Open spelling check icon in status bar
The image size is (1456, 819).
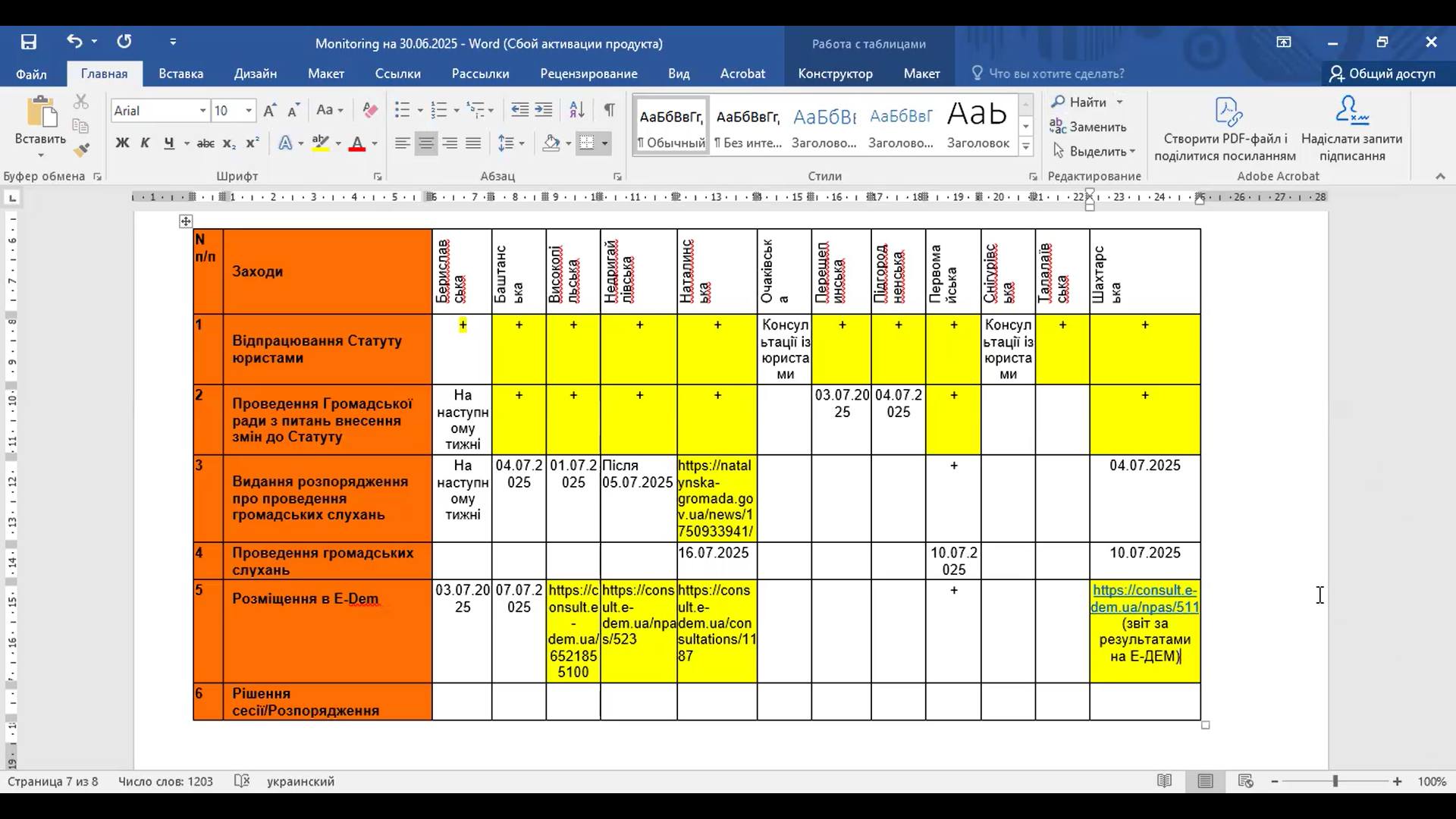pyautogui.click(x=241, y=781)
